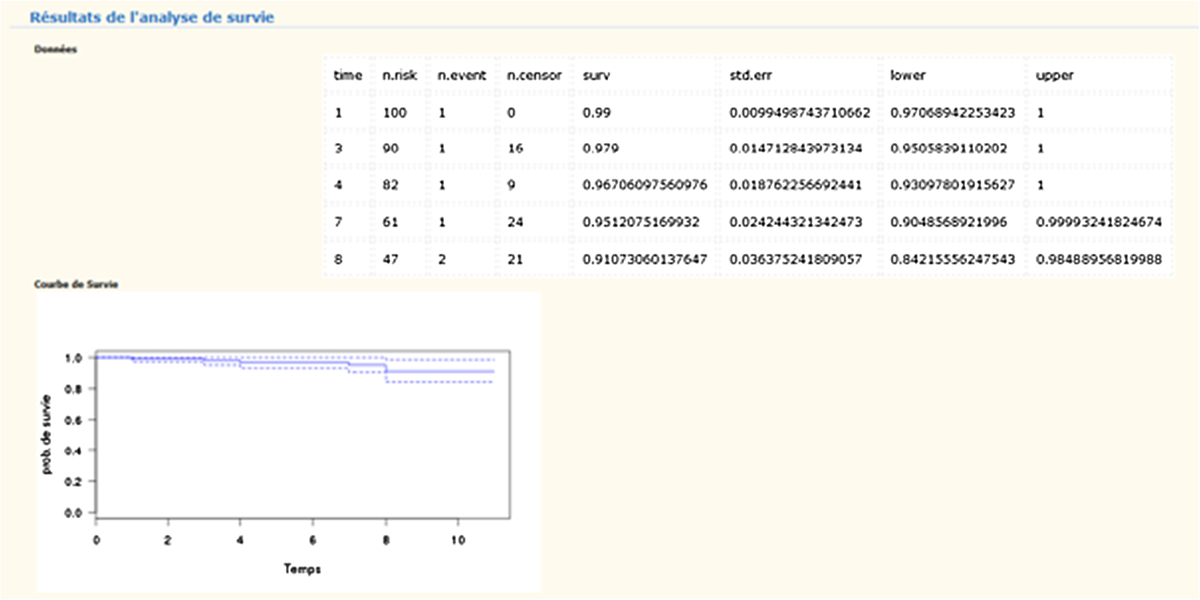1200x600 pixels.
Task: Click lower value 0.9048568921996
Action: 949,221
